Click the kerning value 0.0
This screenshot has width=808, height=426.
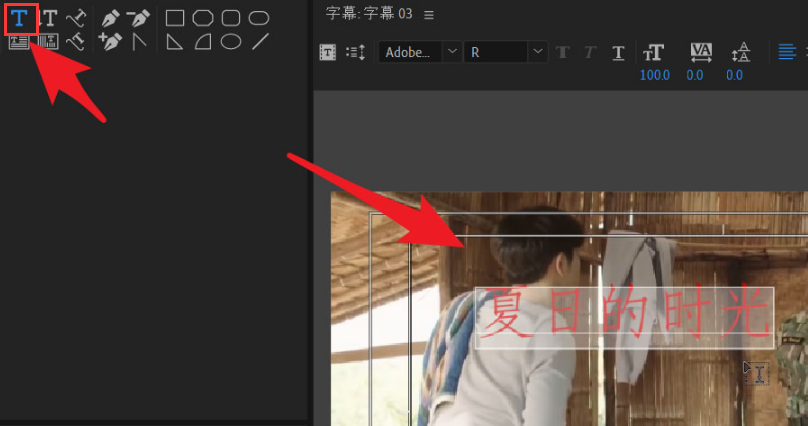(x=695, y=75)
